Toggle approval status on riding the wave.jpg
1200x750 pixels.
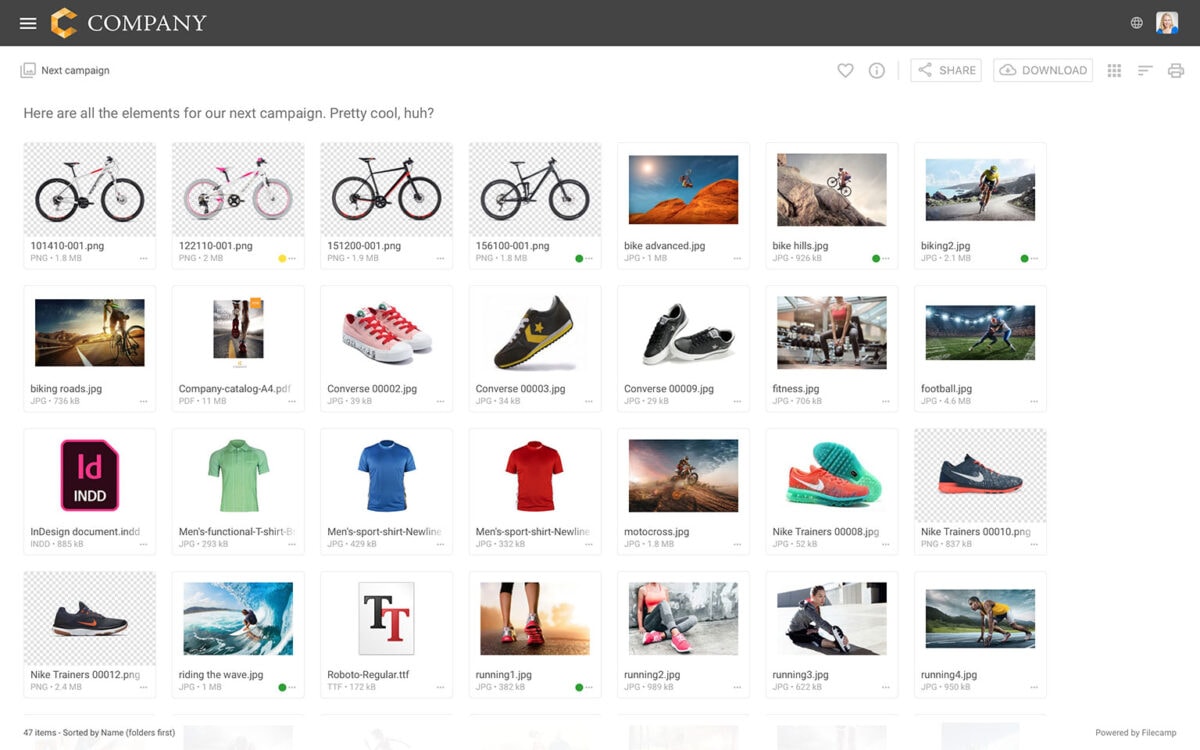tap(283, 687)
